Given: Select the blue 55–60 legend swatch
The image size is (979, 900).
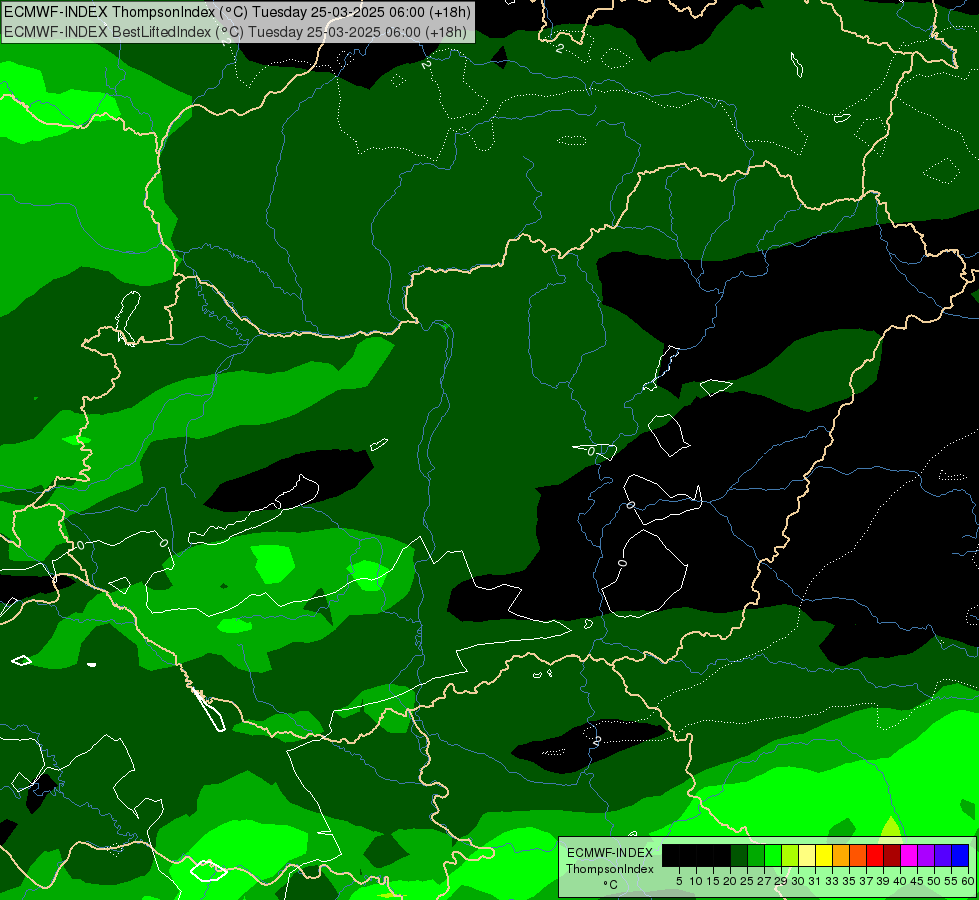Looking at the screenshot, I should [960, 855].
